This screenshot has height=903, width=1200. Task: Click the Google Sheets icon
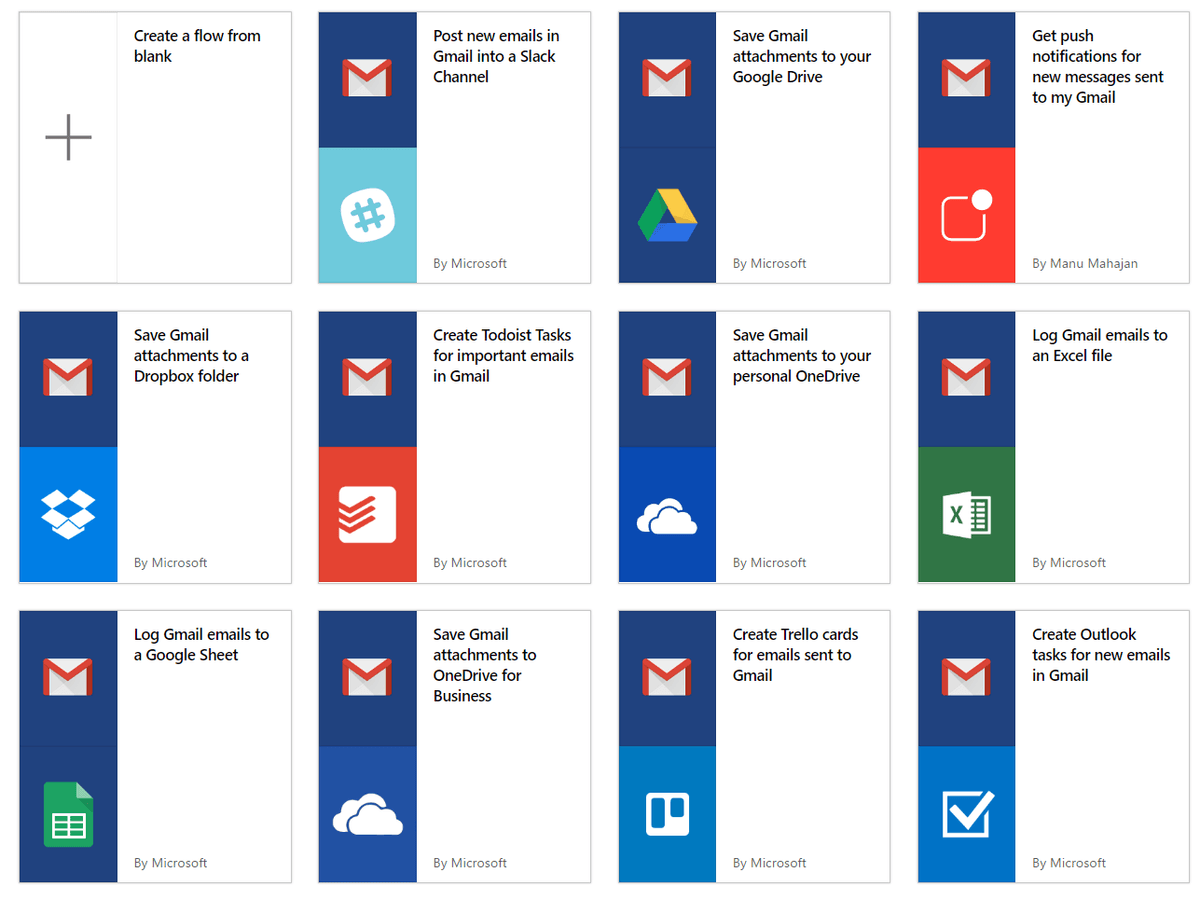pyautogui.click(x=68, y=814)
